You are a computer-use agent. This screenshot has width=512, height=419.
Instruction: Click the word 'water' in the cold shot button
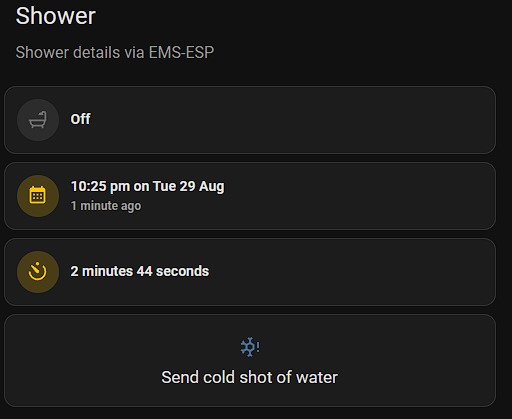317,377
